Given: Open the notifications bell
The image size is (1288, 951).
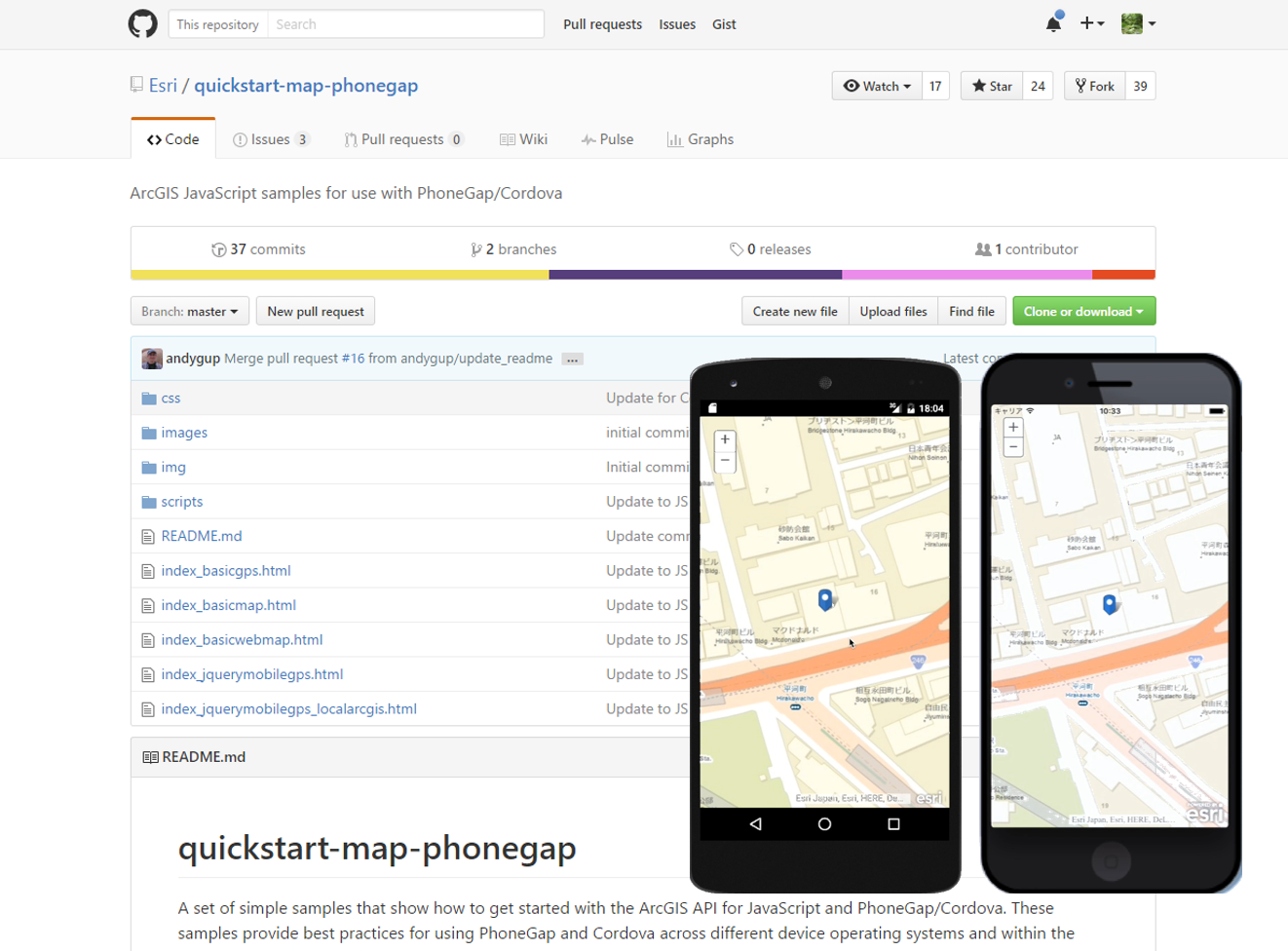Looking at the screenshot, I should (1053, 23).
